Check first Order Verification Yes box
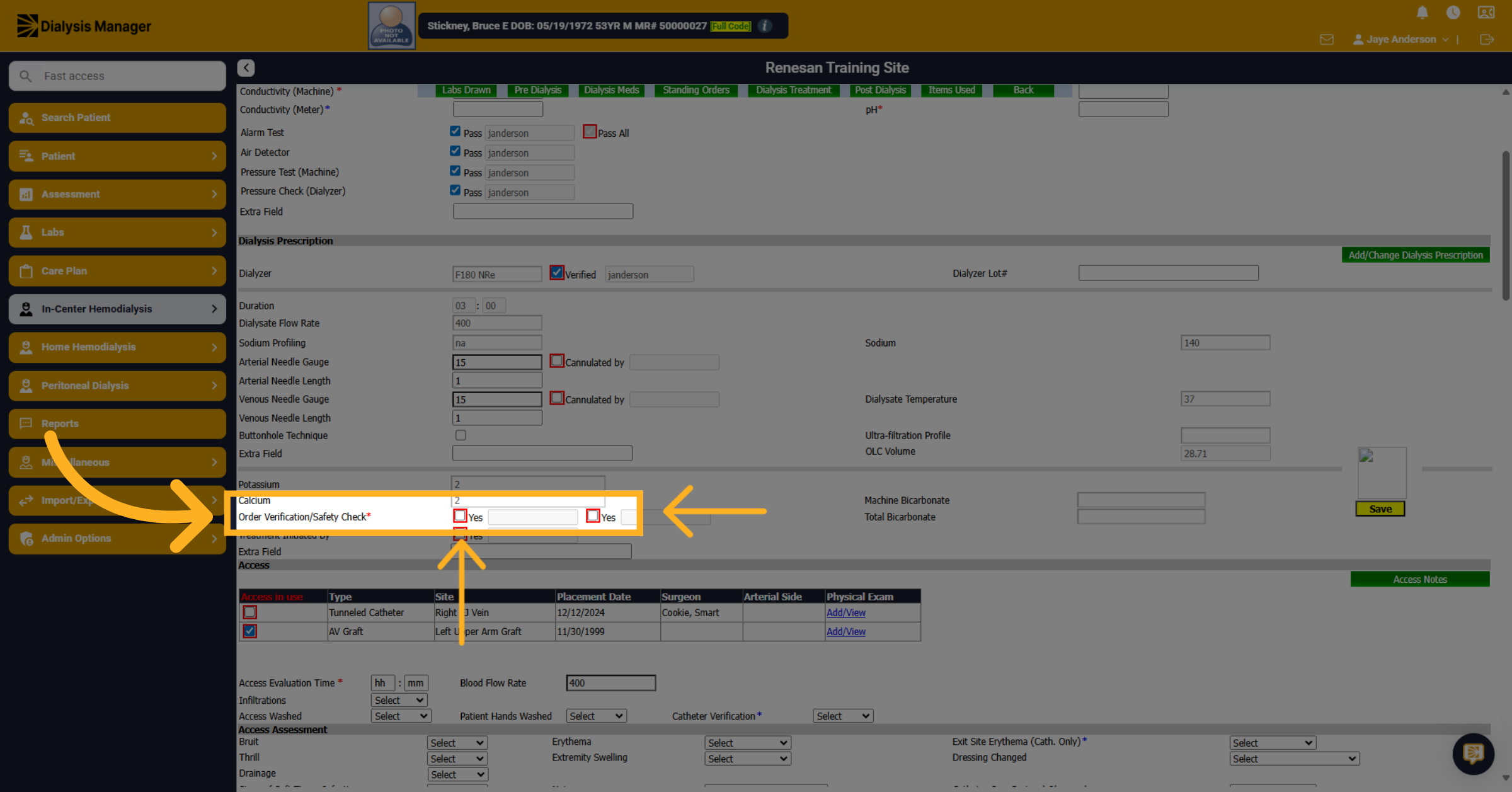1512x792 pixels. [x=460, y=516]
